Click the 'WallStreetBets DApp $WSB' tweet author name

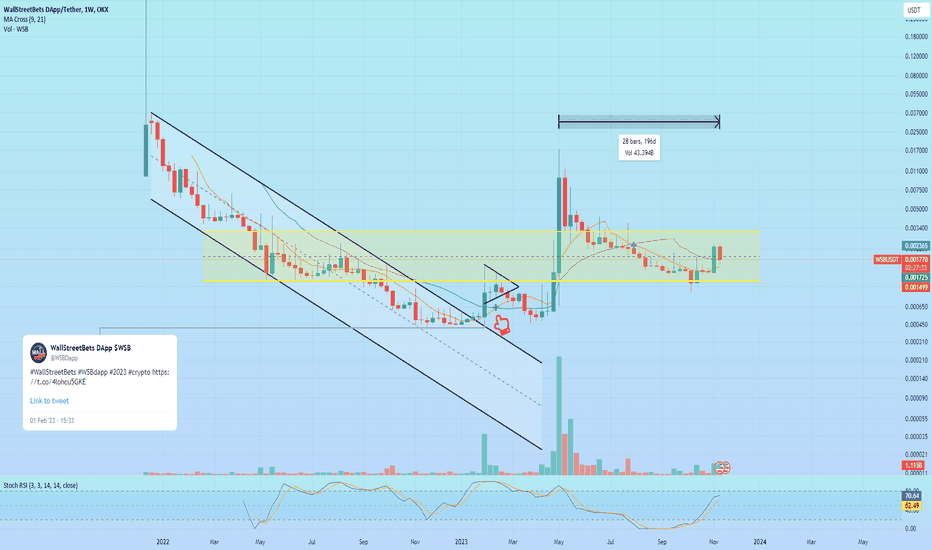pyautogui.click(x=90, y=348)
